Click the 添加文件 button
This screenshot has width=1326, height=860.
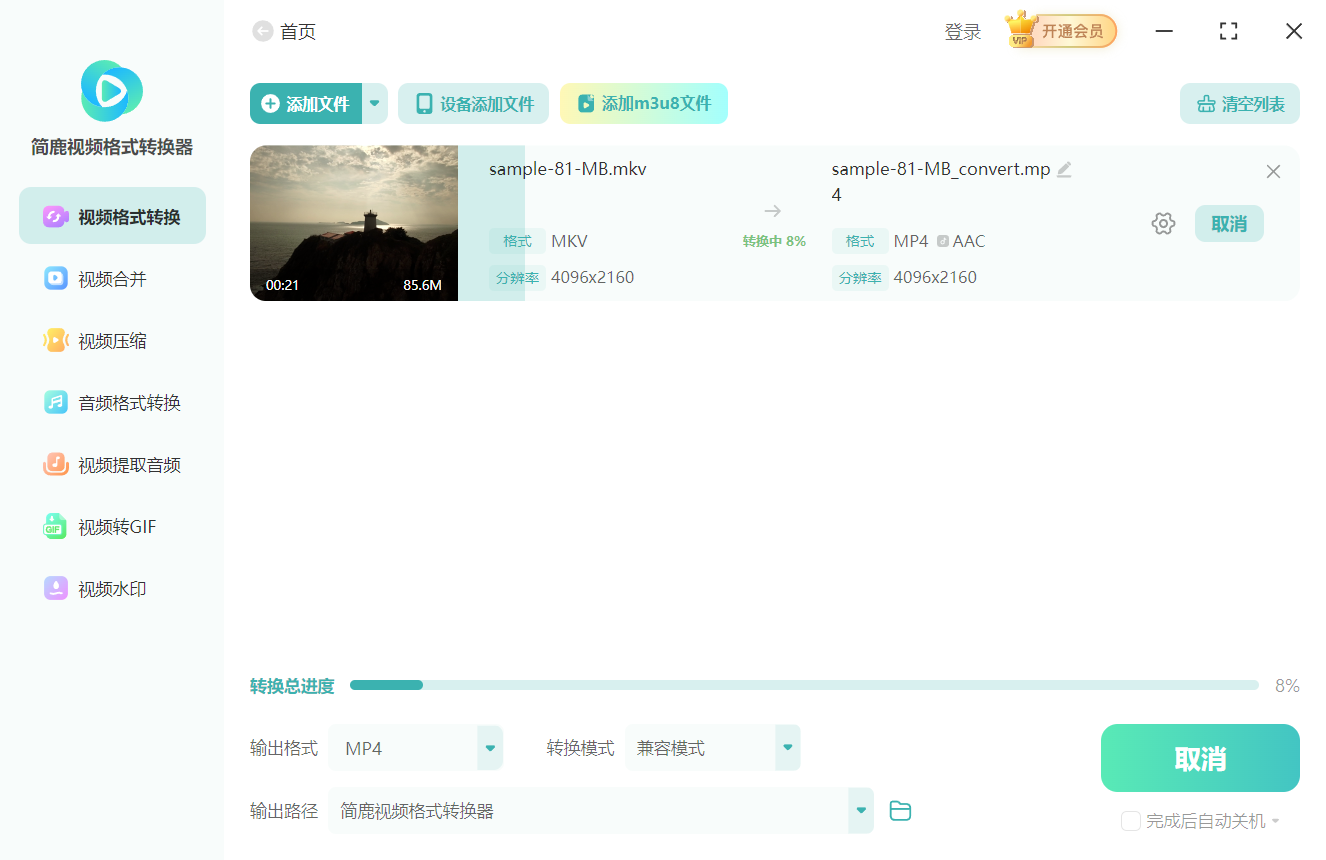click(x=306, y=103)
